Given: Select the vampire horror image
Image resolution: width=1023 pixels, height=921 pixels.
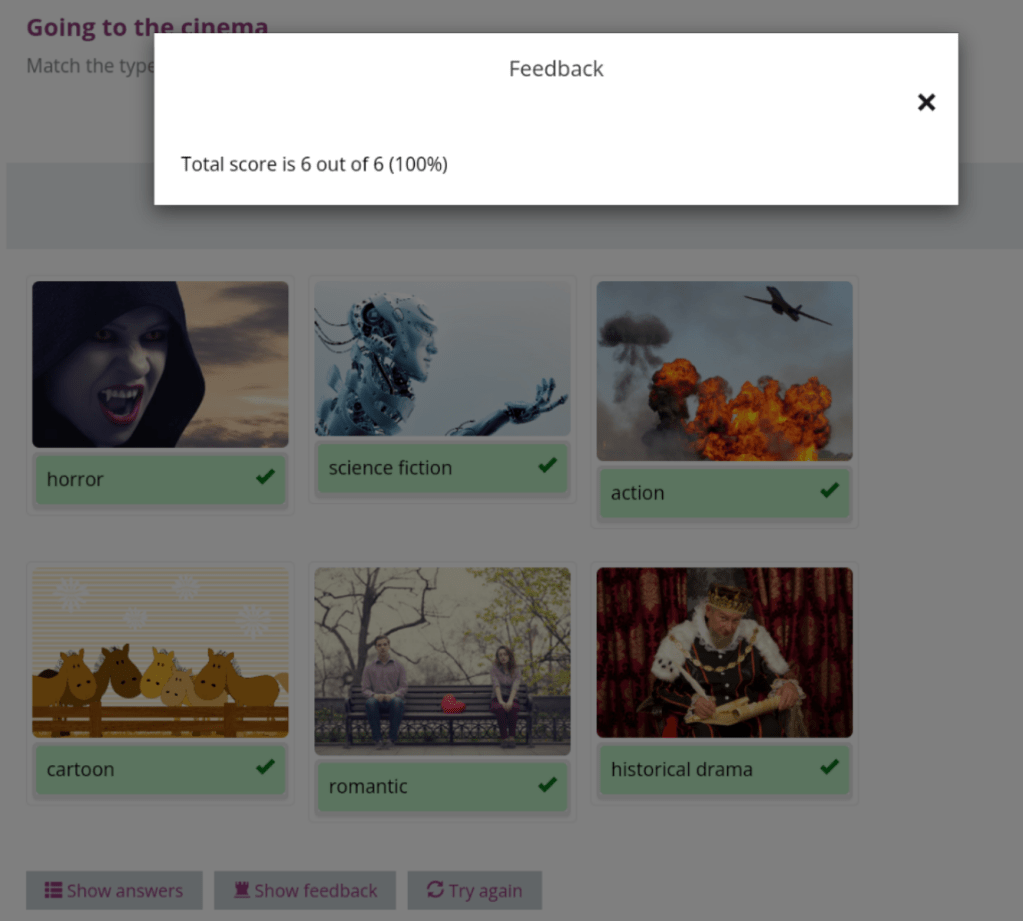Looking at the screenshot, I should pos(160,364).
